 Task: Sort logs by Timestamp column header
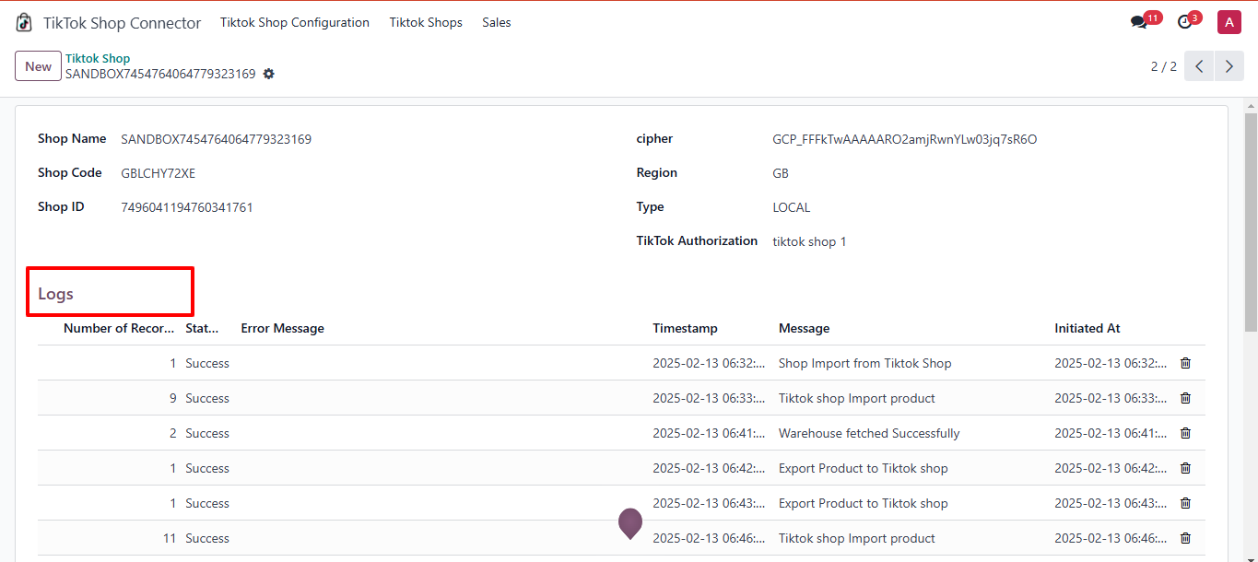[x=685, y=328]
